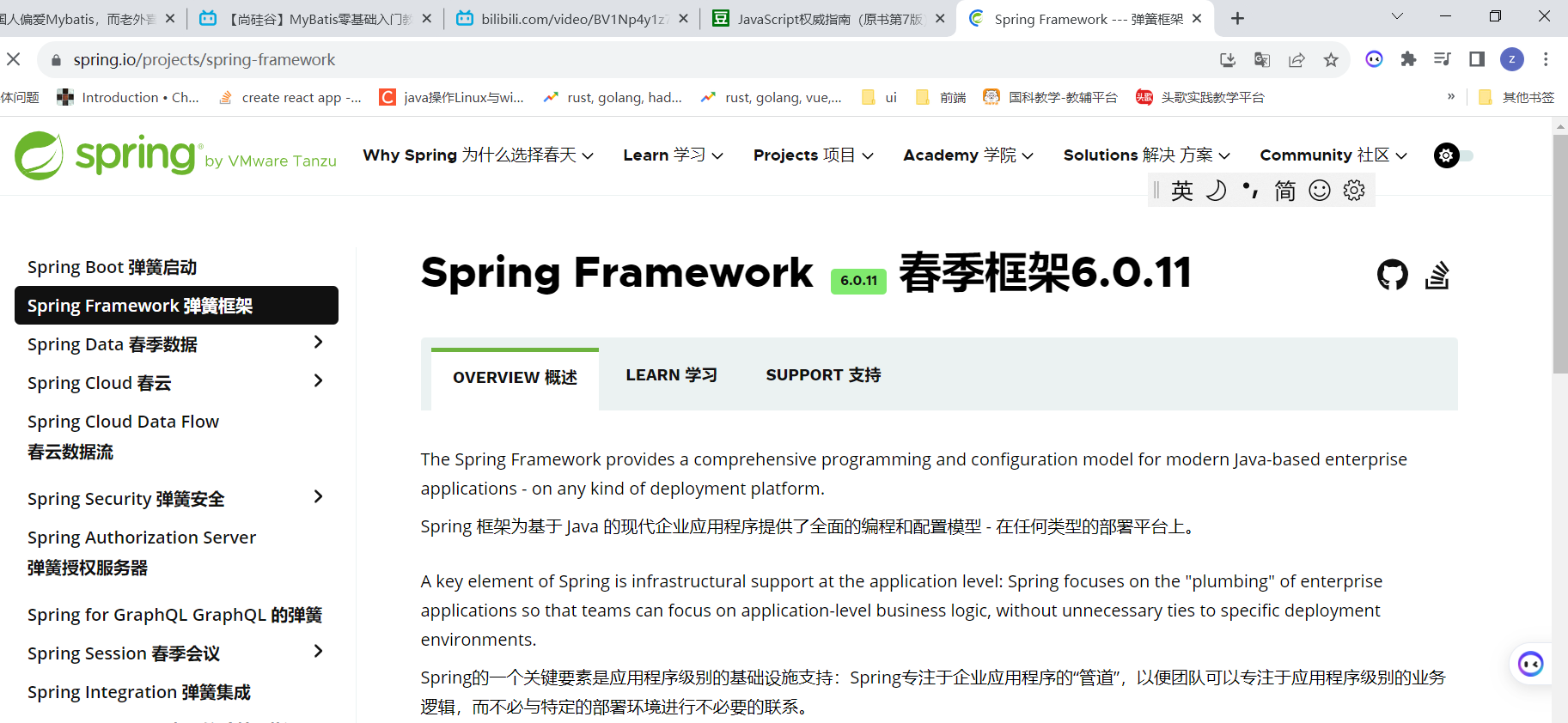1568x723 pixels.
Task: Toggle the dark mode theme switch
Action: 1453,155
